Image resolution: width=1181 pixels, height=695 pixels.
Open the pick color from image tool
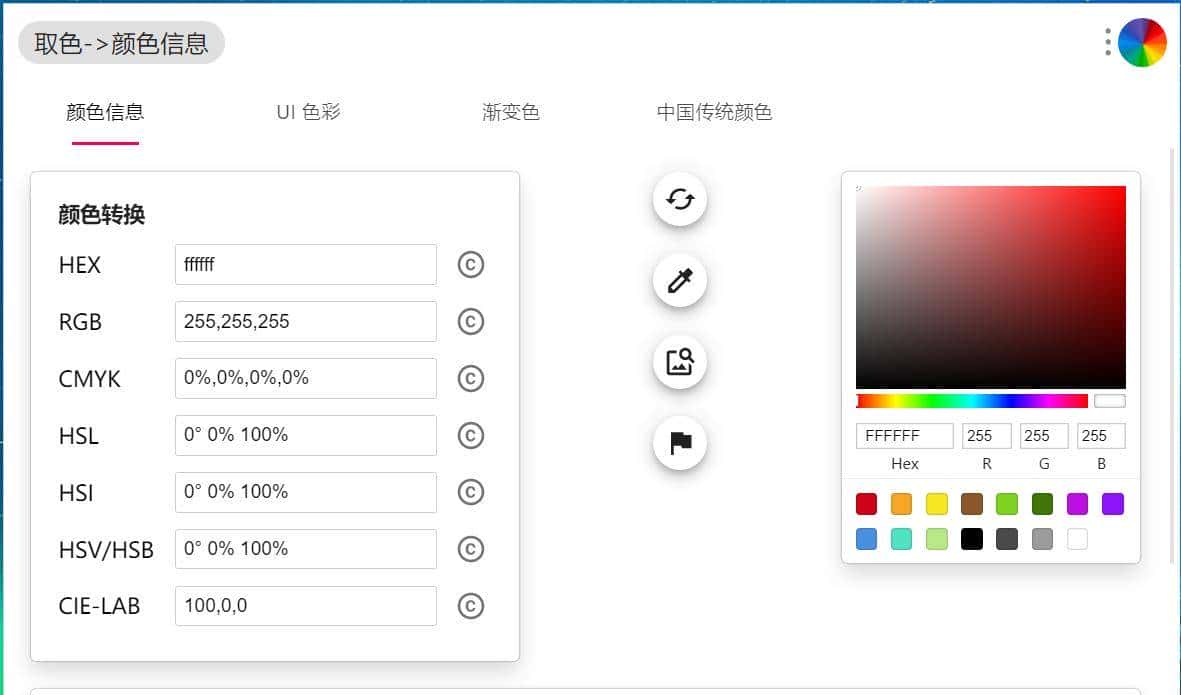pos(680,362)
